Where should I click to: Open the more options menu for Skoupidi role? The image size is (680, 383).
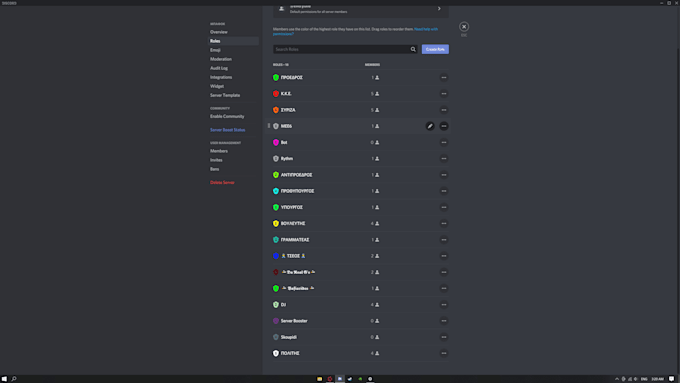click(444, 337)
